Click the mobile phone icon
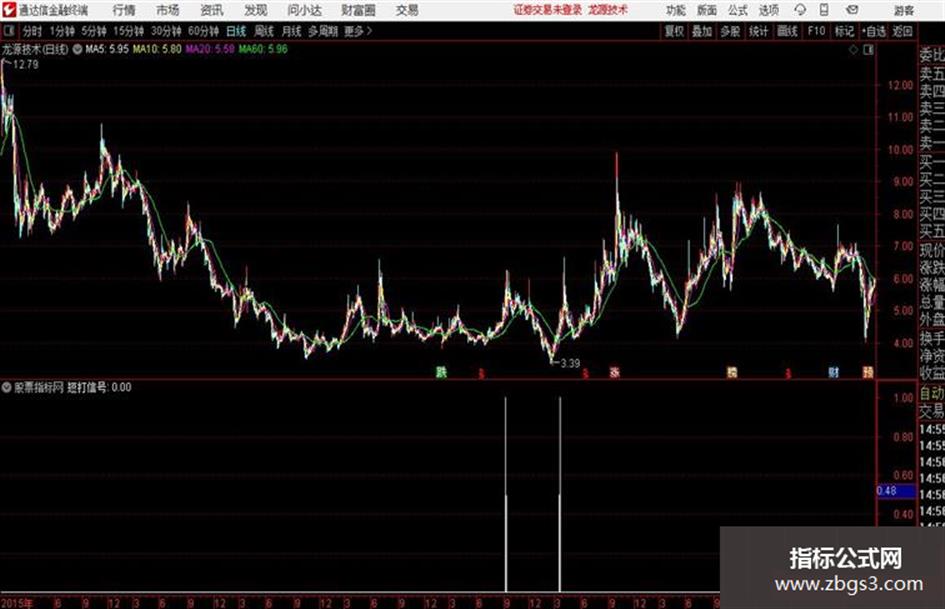Screen dimensions: 945x609 [824, 10]
